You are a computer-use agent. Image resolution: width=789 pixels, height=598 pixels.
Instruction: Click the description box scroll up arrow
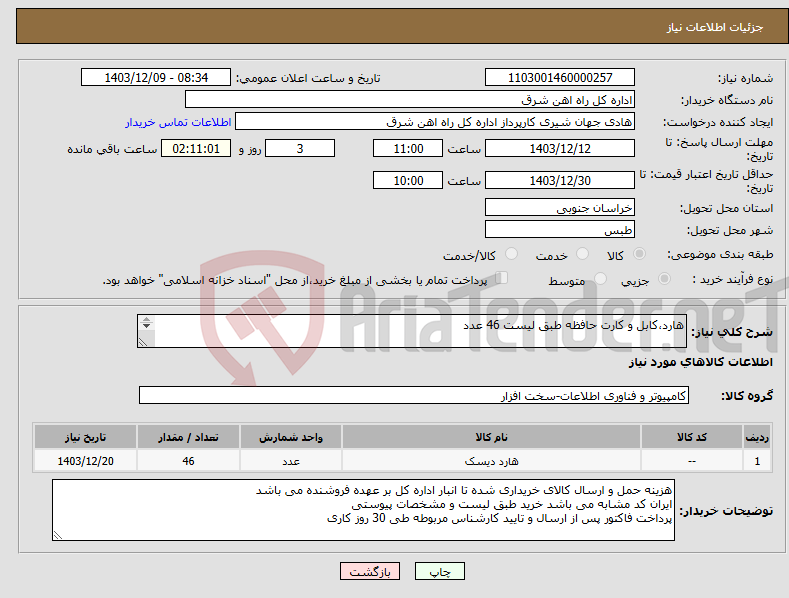tap(146, 320)
